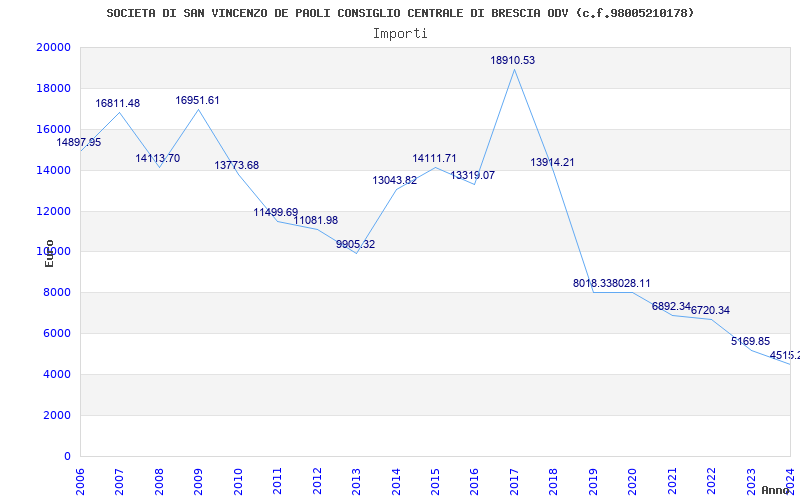Click the data label 13914.21
Viewport: 800px width, 500px height.
(x=552, y=162)
